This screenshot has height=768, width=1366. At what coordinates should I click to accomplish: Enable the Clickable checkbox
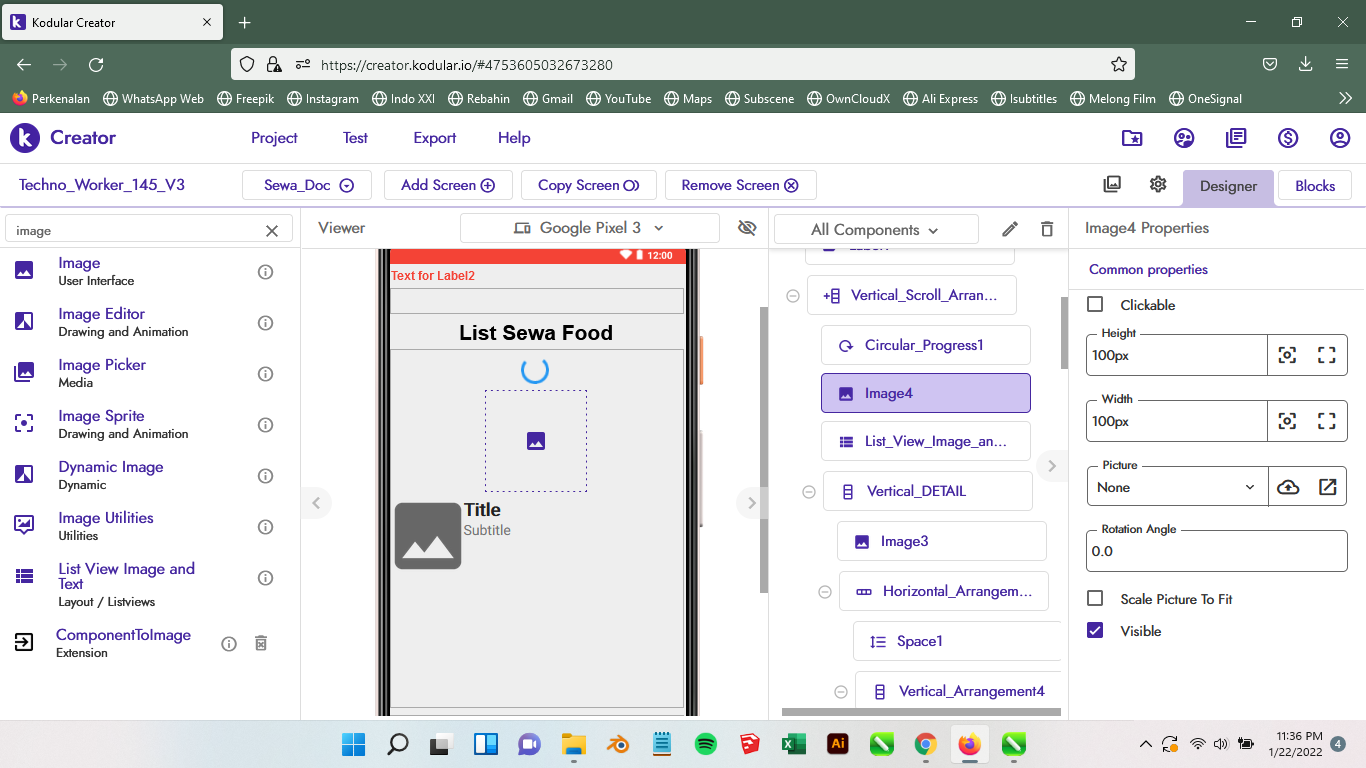pos(1095,305)
